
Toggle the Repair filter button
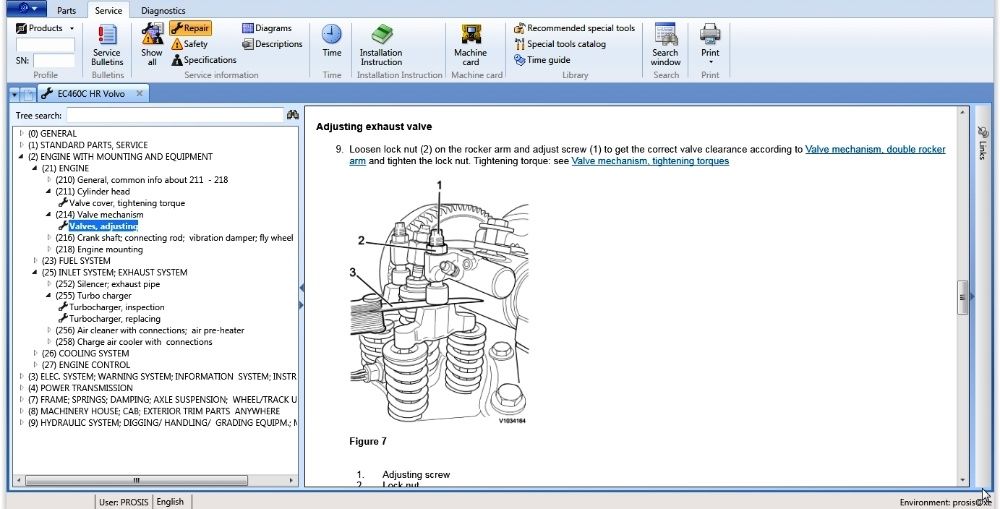(190, 28)
